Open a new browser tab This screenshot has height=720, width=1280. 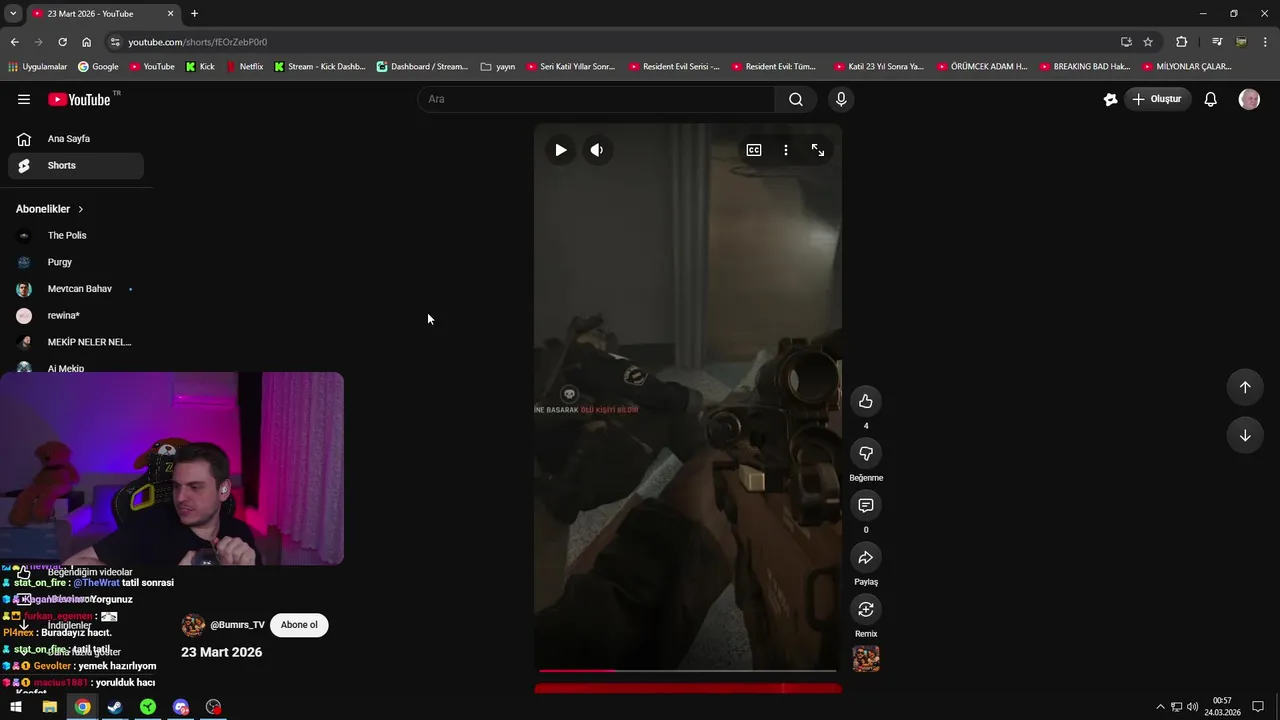click(x=194, y=14)
